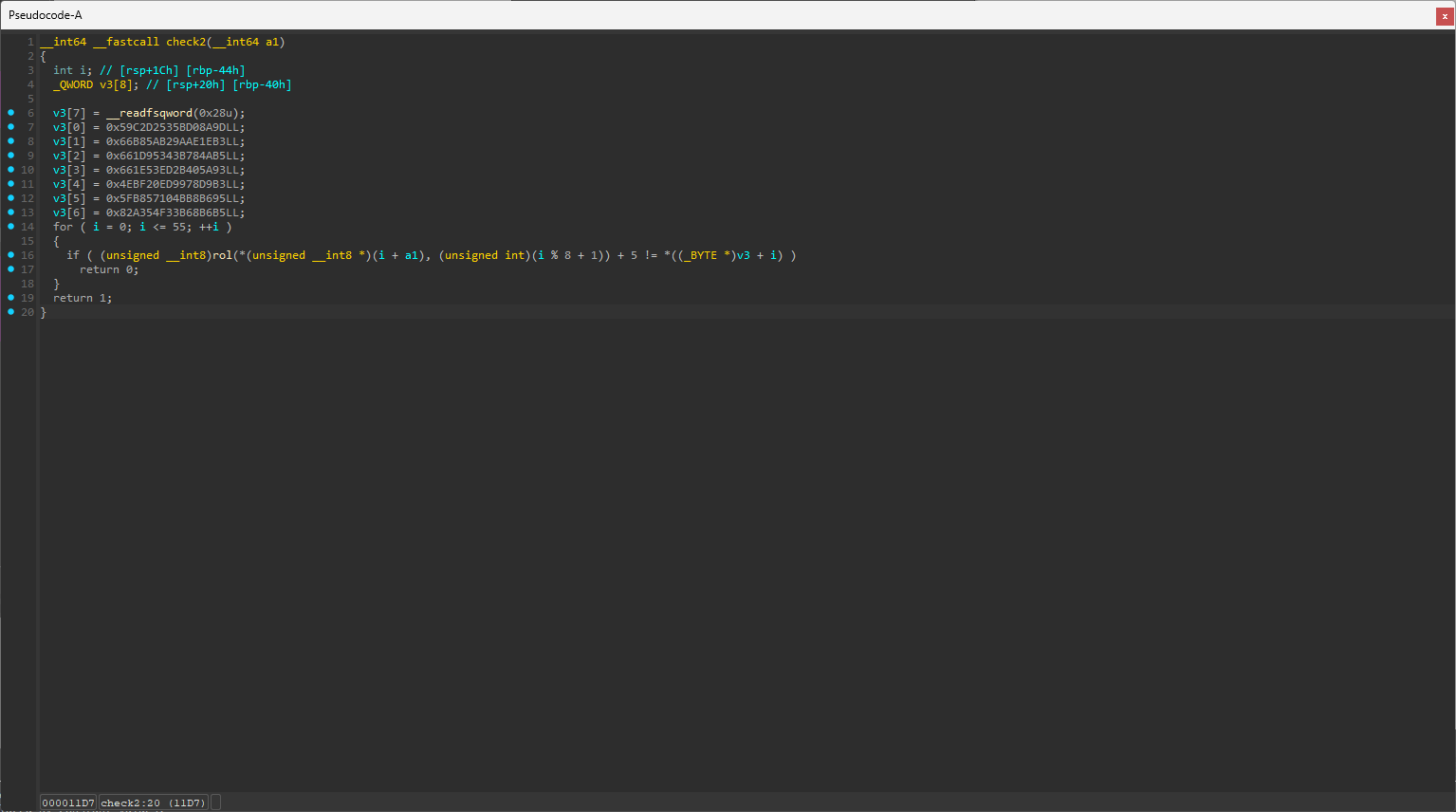
Task: Toggle breakpoint dot on line 8
Action: tap(11, 141)
